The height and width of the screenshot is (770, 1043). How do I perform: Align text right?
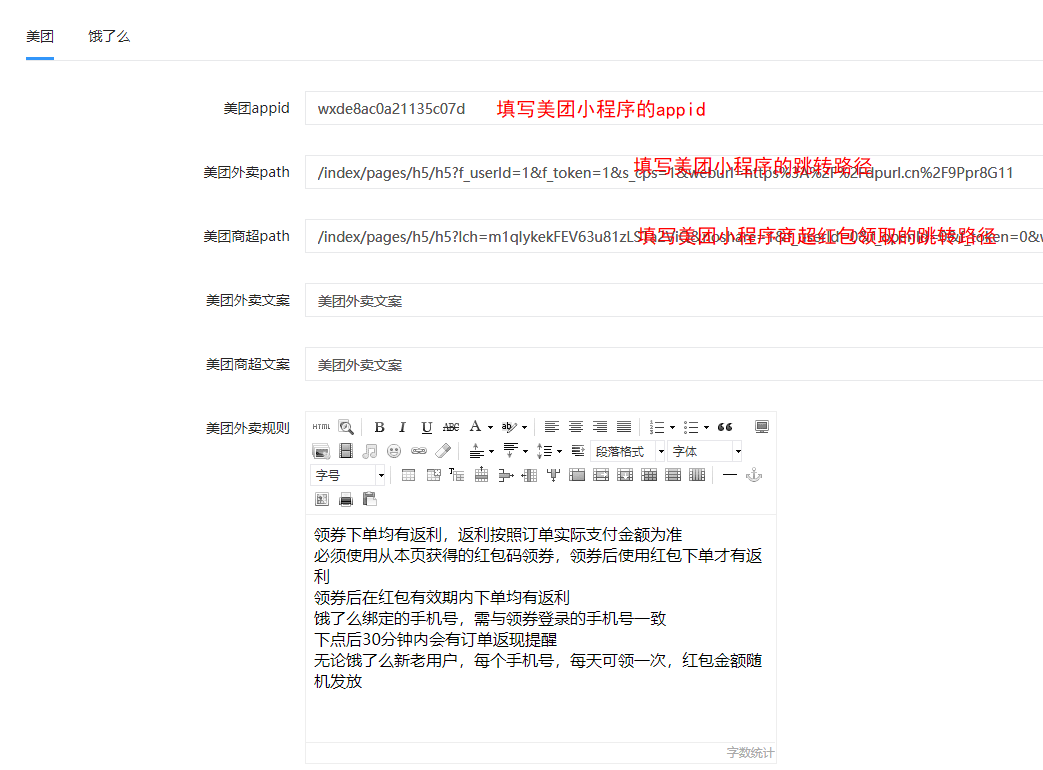[600, 427]
